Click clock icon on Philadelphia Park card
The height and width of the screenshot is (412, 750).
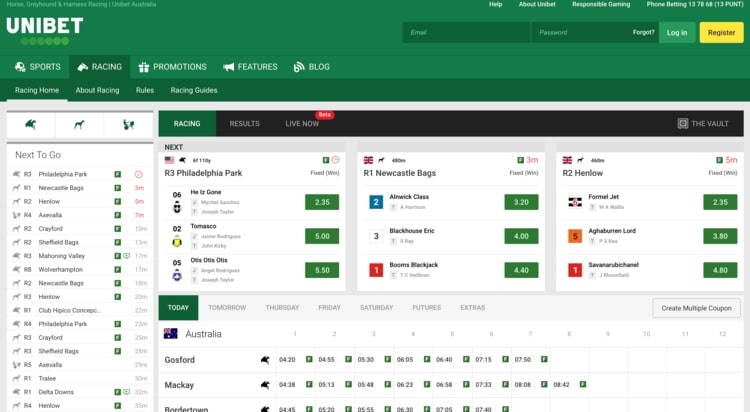click(335, 160)
